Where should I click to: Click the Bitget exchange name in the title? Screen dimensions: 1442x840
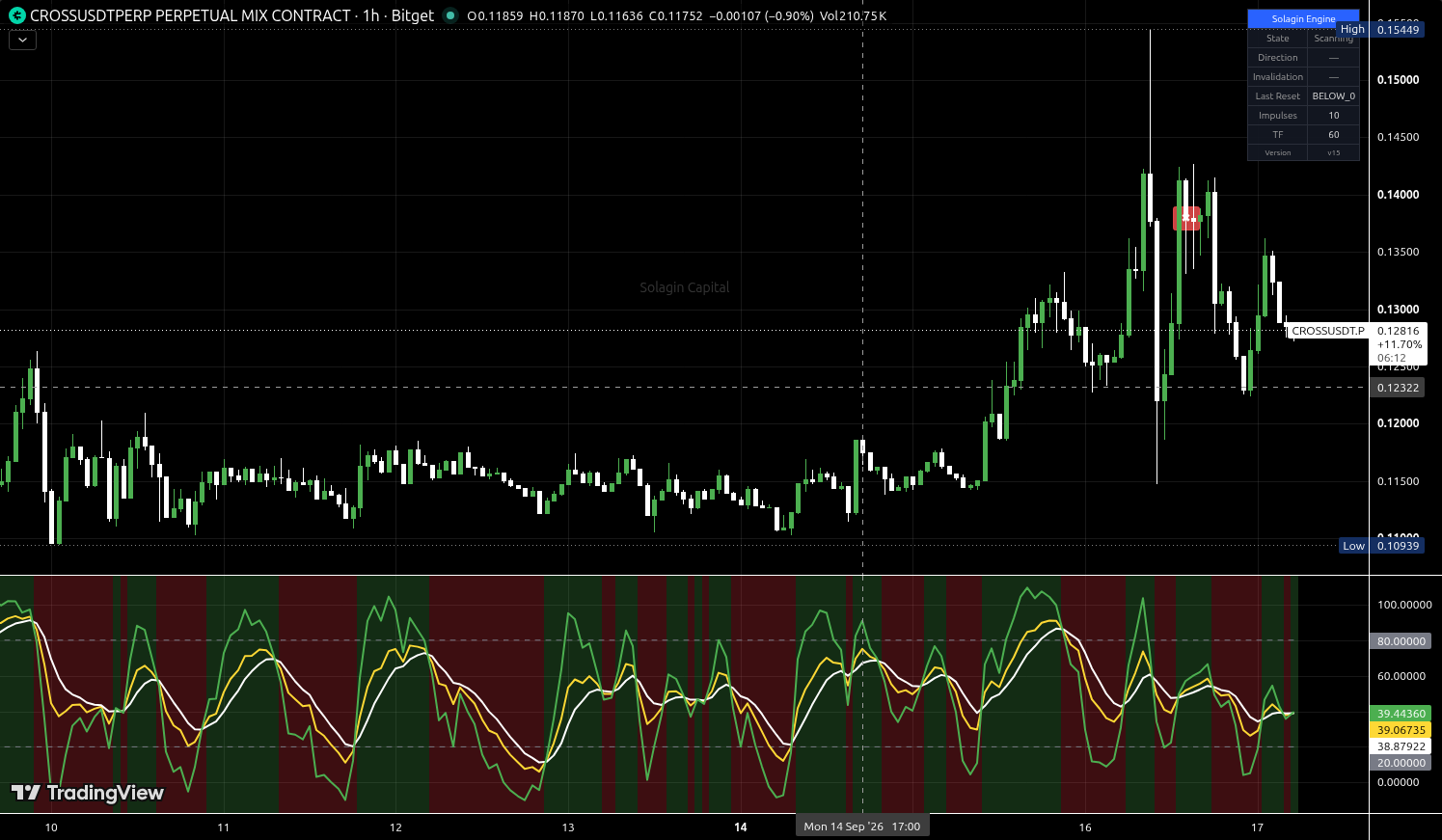(x=413, y=15)
